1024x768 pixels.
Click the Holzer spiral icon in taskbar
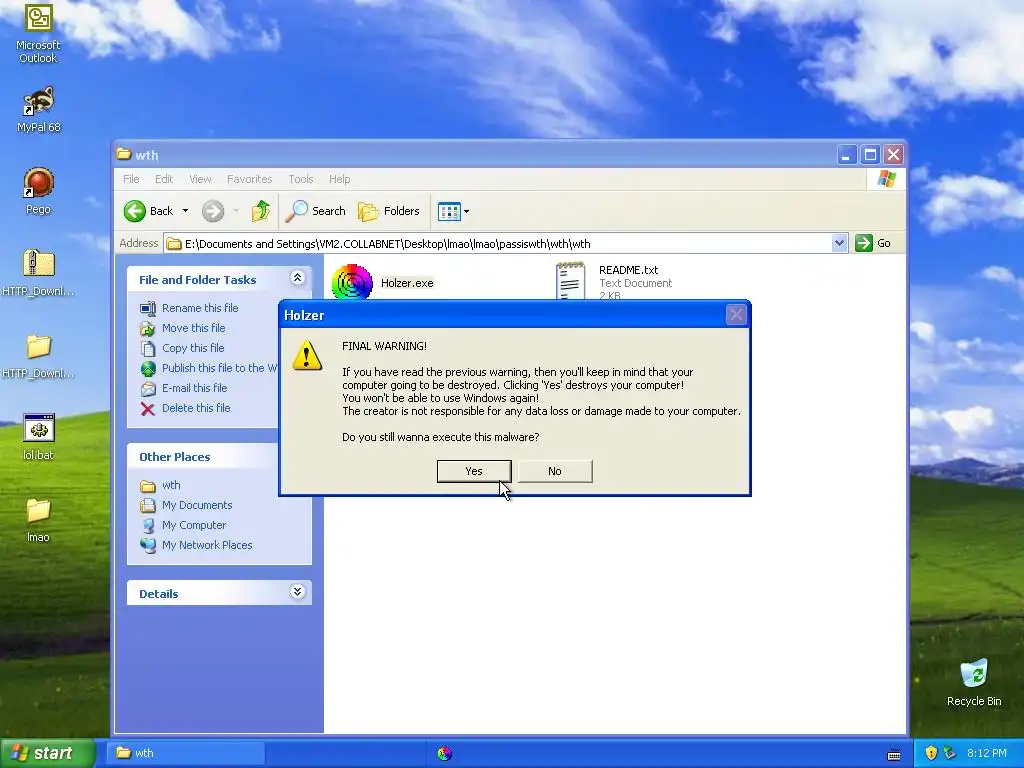(x=445, y=753)
